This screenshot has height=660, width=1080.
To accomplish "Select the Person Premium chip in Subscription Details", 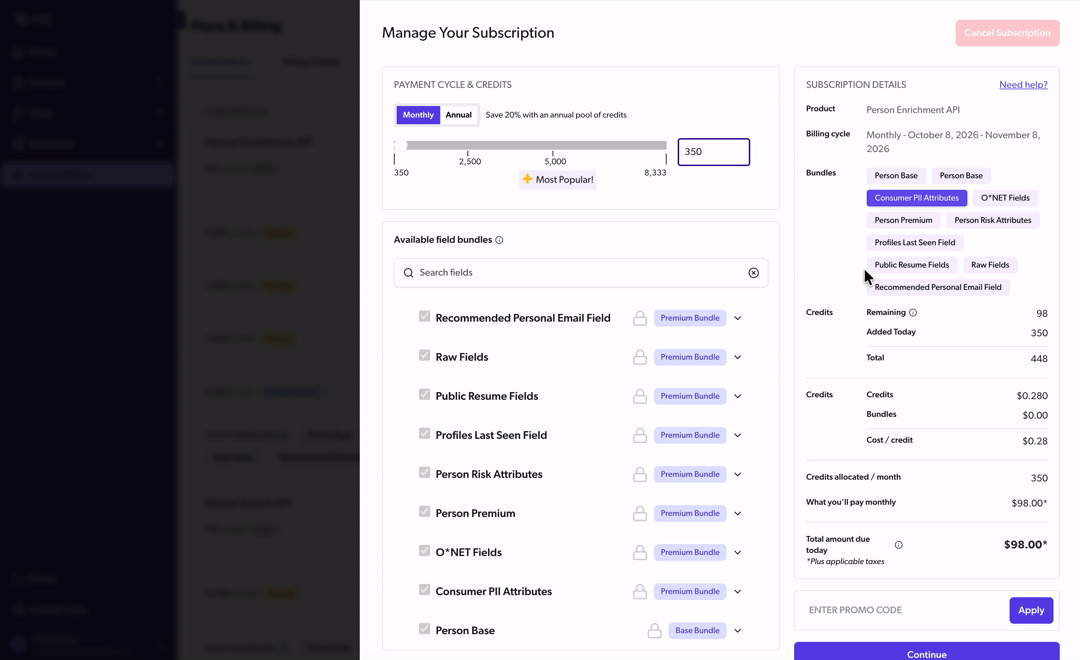I will [903, 220].
